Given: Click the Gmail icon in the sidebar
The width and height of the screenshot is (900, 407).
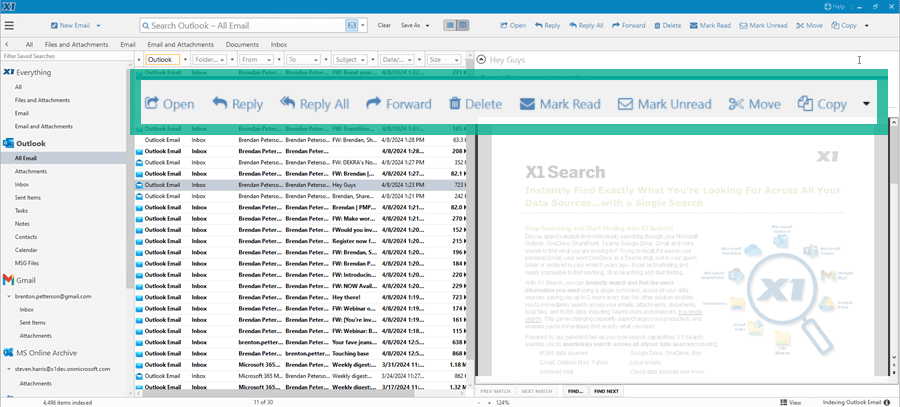Looking at the screenshot, I should tap(8, 280).
